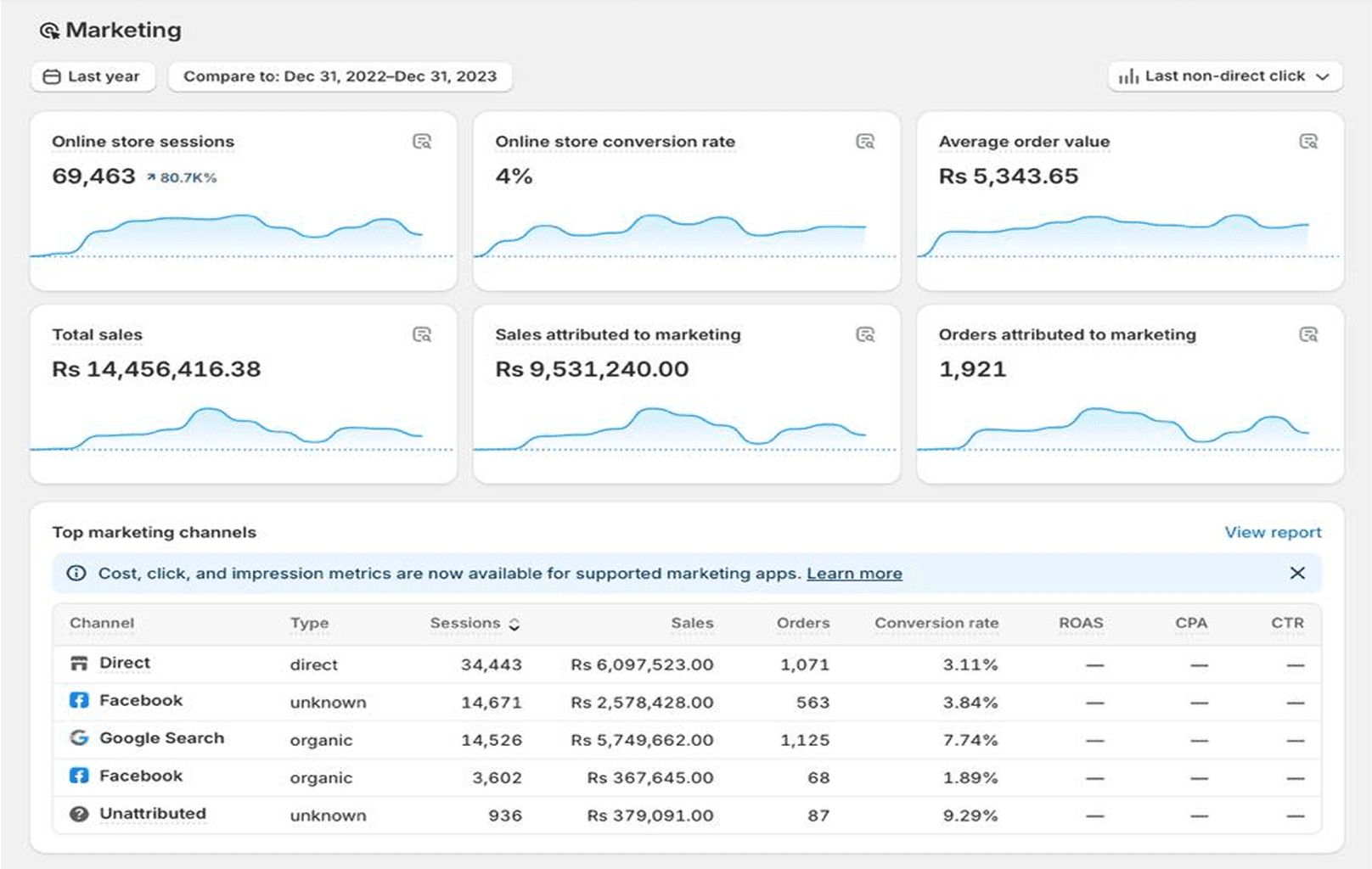This screenshot has width=1372, height=869.
Task: Click the Marketing page heading icon
Action: point(49,31)
